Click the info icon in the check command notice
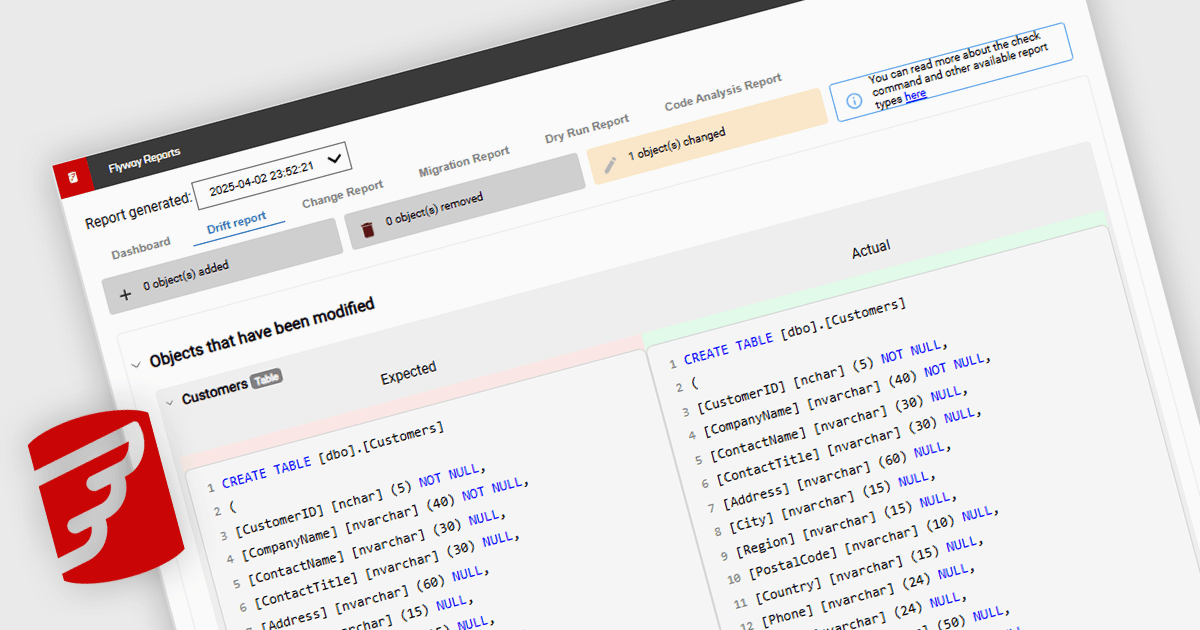1200x630 pixels. (853, 101)
